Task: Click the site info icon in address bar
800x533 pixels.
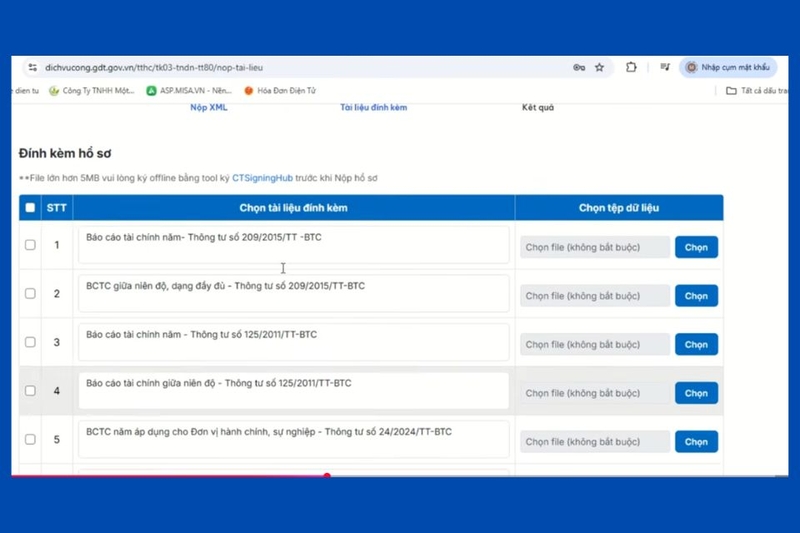Action: [33, 67]
